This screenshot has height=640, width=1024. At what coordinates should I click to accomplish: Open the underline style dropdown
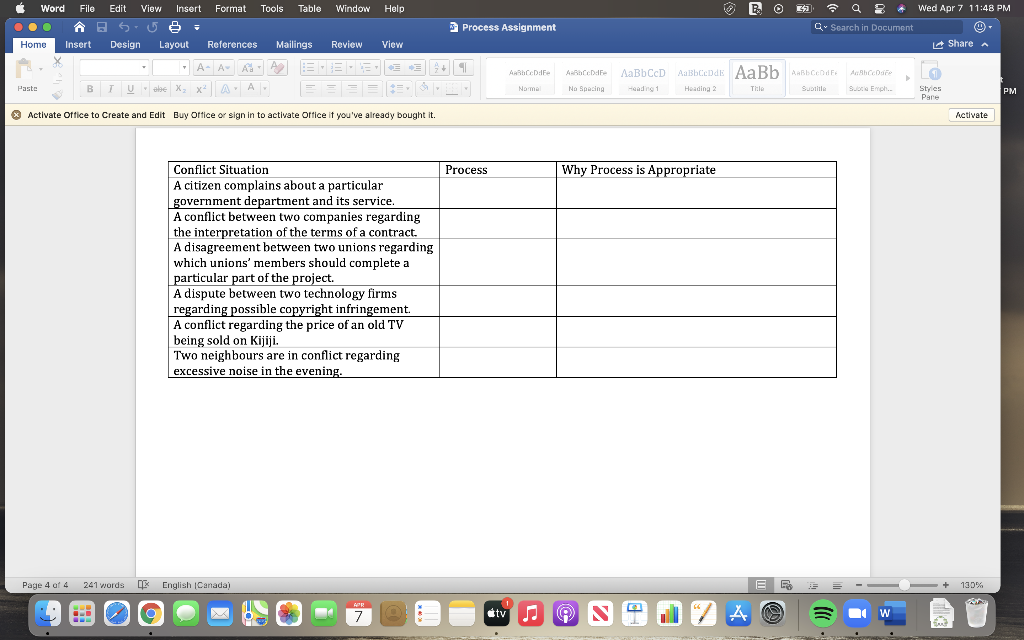click(x=145, y=89)
